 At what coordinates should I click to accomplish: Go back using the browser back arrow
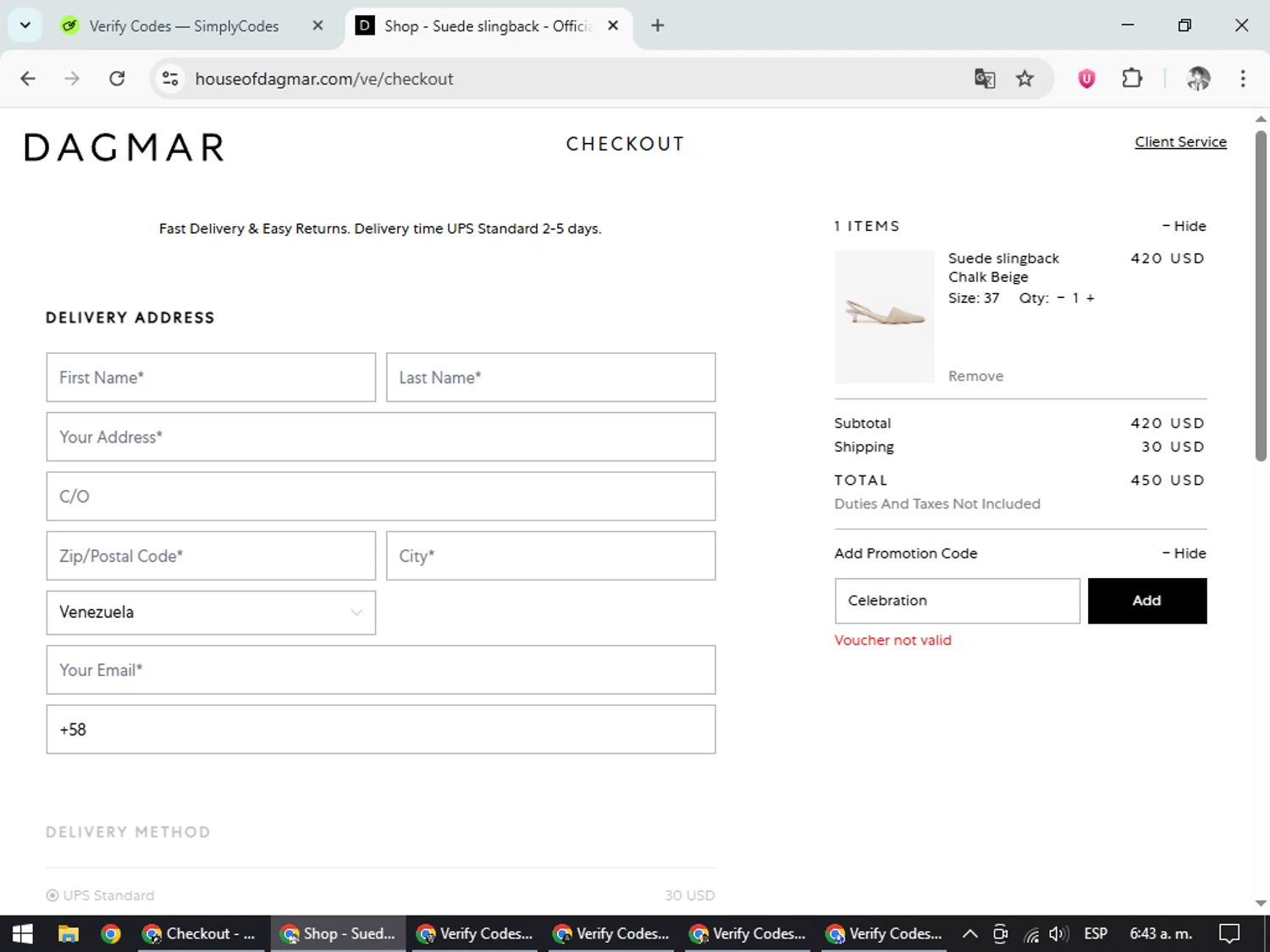[28, 79]
